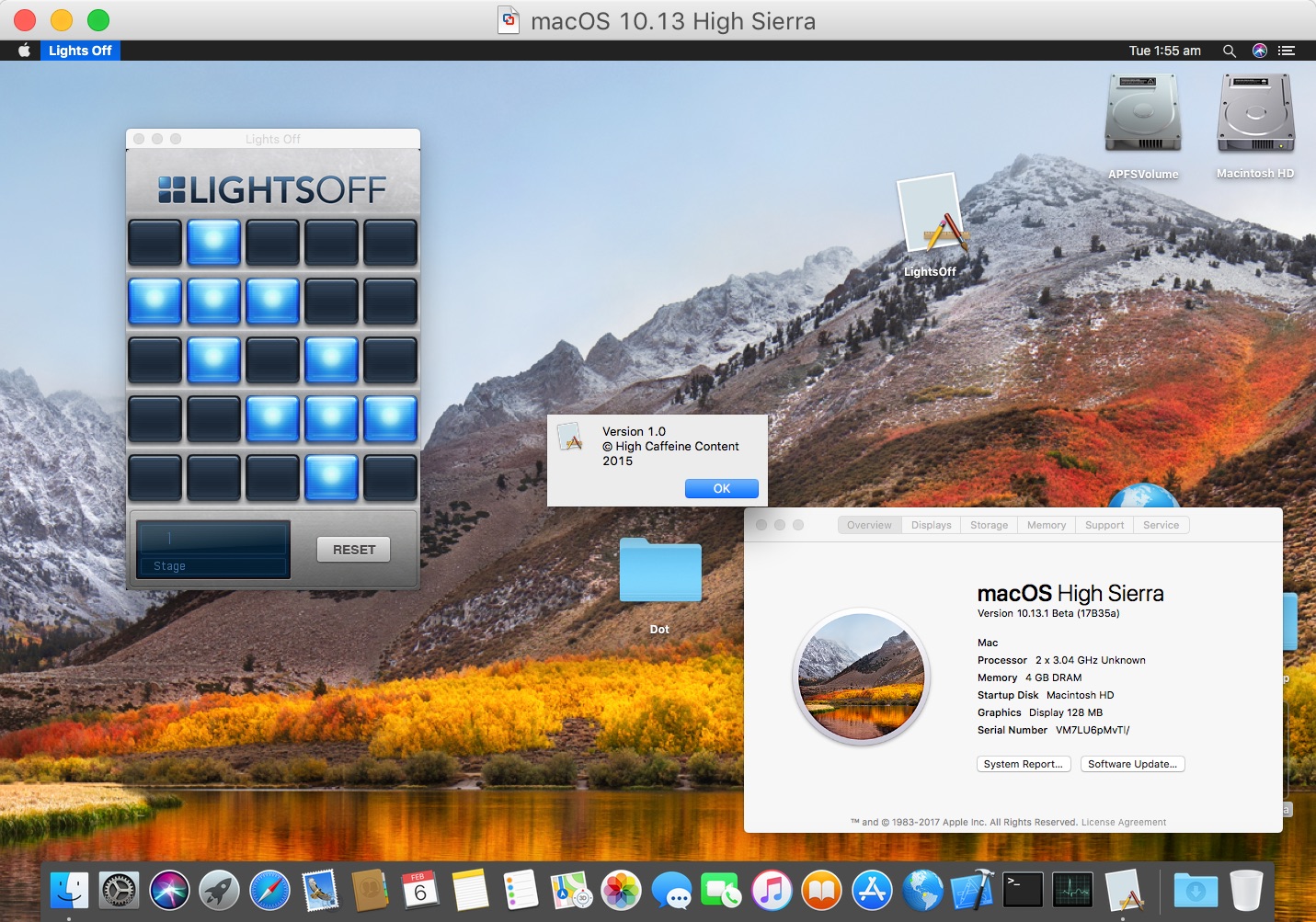
Task: Select the Overview tab
Action: [869, 525]
